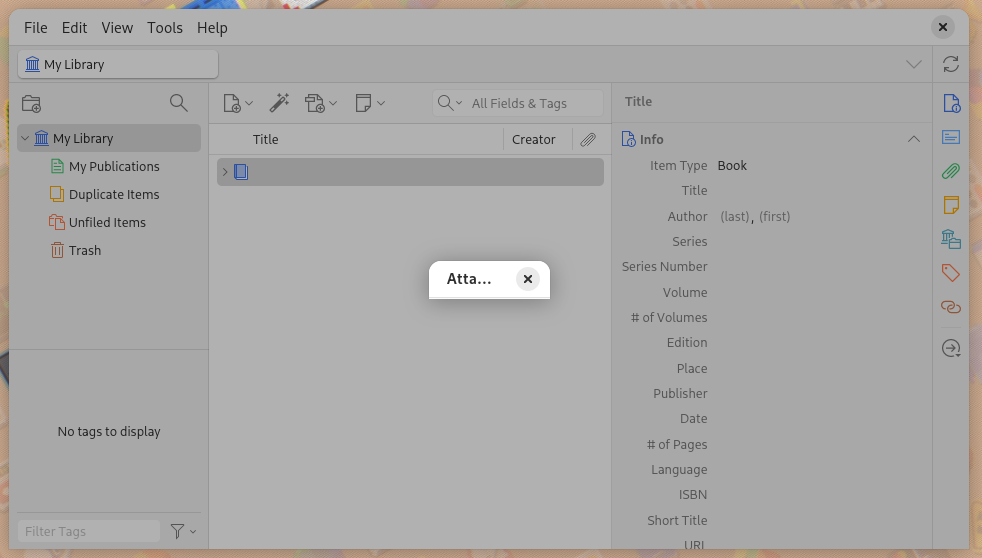Click the Add Item by Identifier wand
Screen dimensions: 982x558
tap(279, 103)
